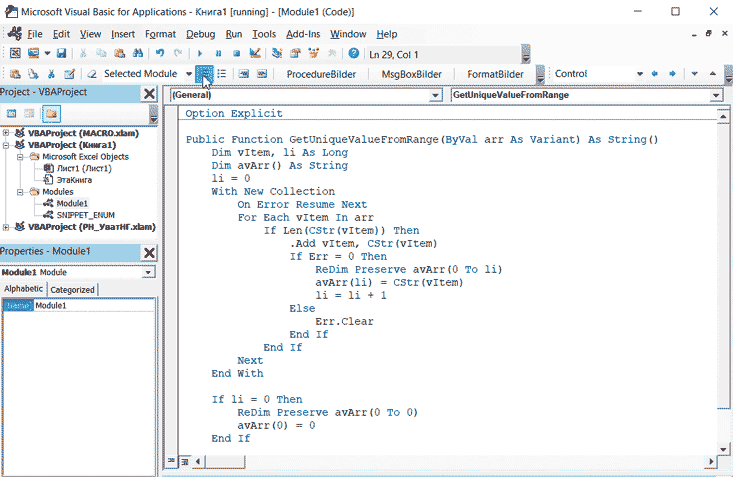Open the Control combo box dropdown
This screenshot has height=477, width=733.
640,74
